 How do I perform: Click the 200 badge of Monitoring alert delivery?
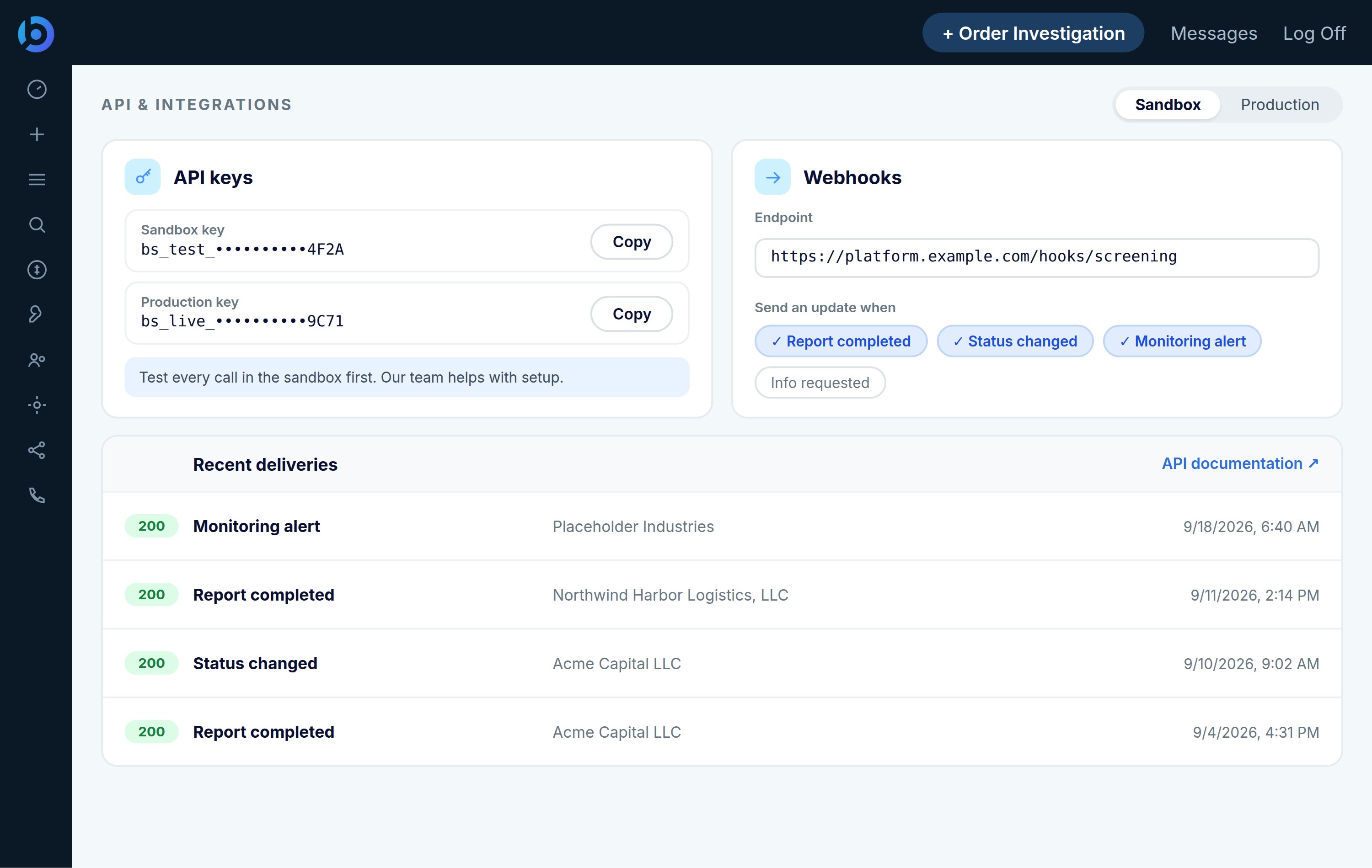151,526
